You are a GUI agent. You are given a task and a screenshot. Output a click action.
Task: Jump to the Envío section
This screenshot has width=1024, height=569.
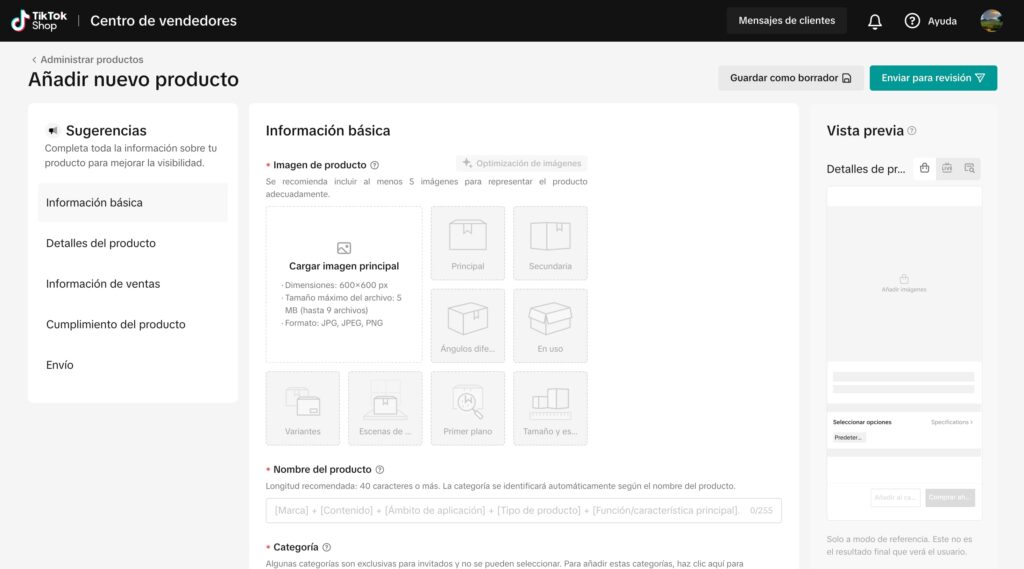coord(60,365)
